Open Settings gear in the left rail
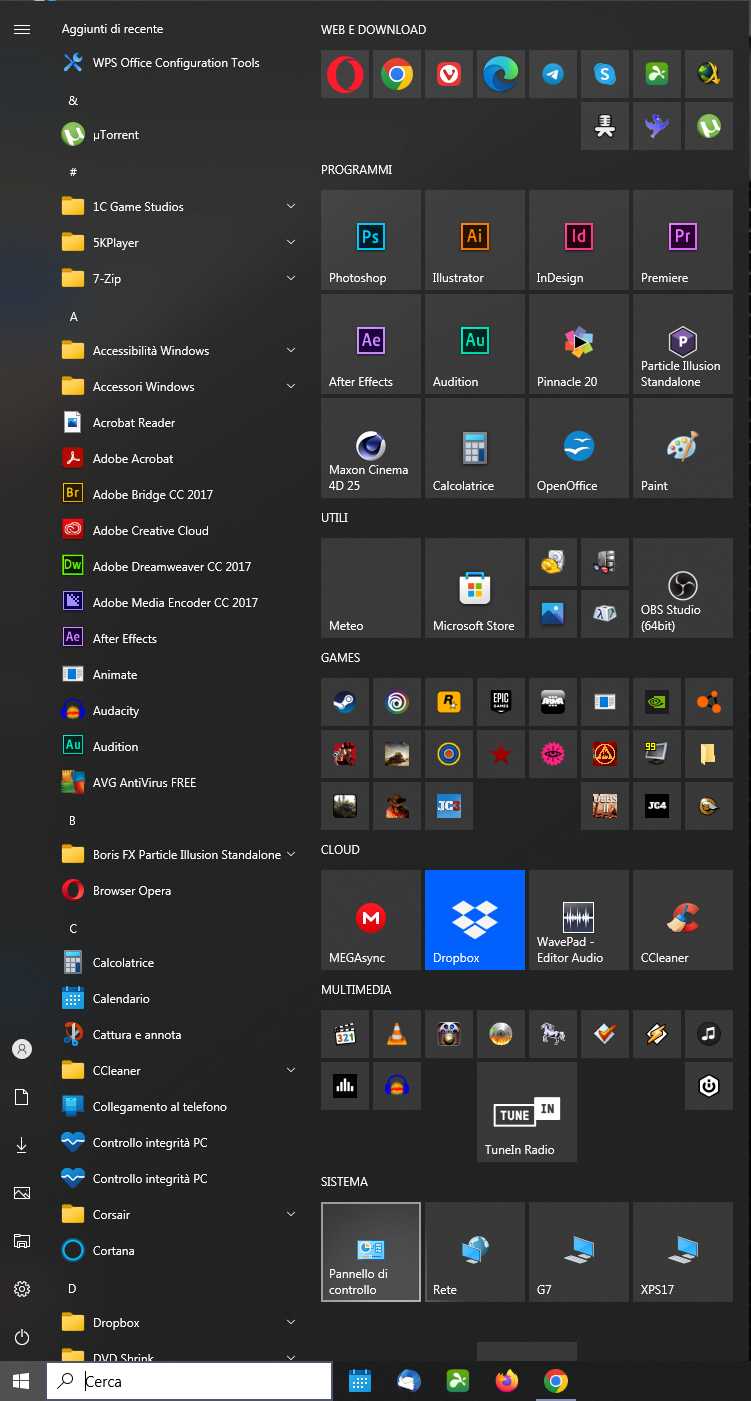The image size is (751, 1401). [22, 1289]
